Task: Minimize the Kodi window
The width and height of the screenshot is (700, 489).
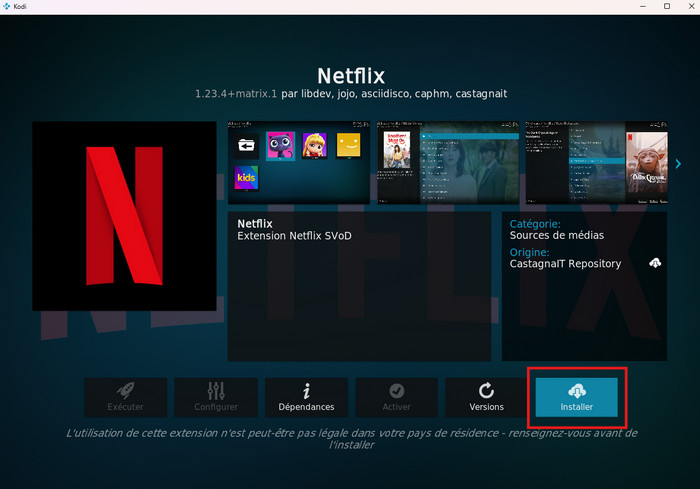Action: coord(643,6)
